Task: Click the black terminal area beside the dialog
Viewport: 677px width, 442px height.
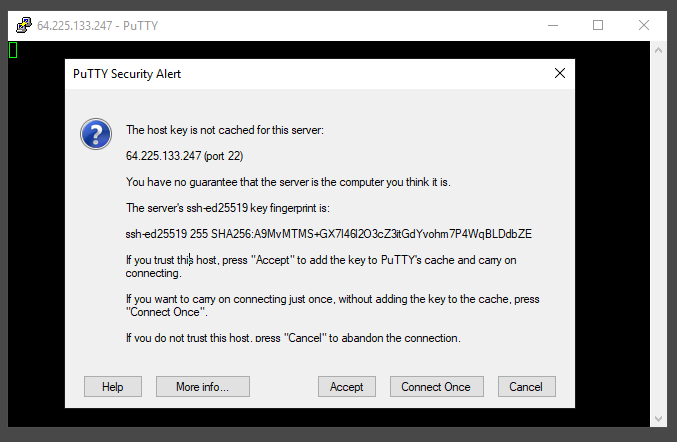Action: pos(36,250)
